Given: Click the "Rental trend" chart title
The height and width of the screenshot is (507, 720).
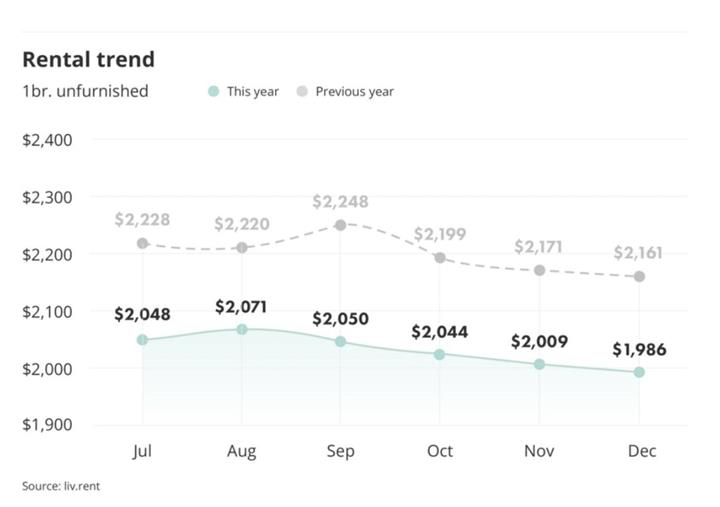Looking at the screenshot, I should coord(88,59).
